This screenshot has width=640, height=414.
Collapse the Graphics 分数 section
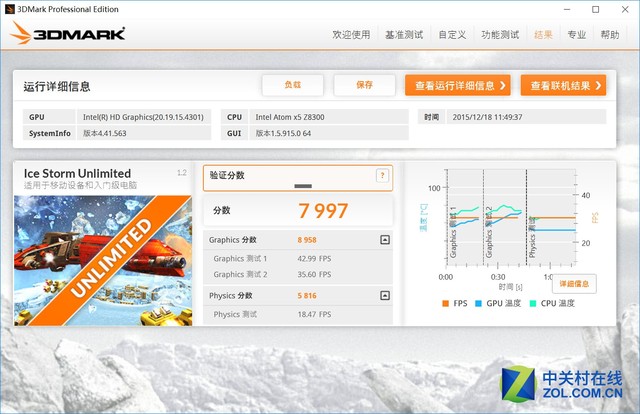click(x=384, y=240)
